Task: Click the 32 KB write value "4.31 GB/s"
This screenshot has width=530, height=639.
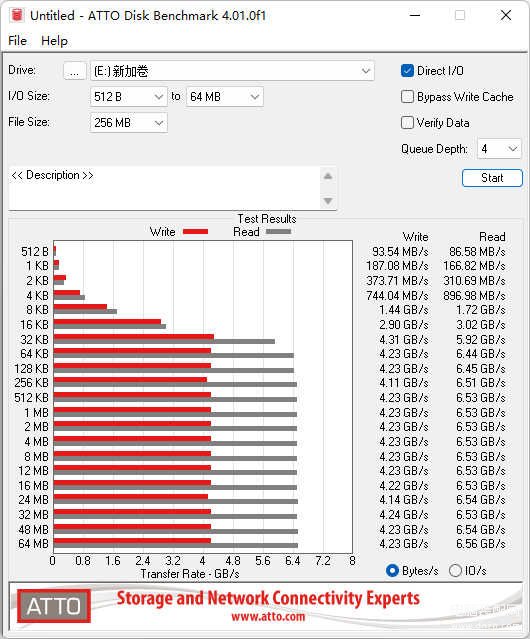Action: pyautogui.click(x=404, y=339)
